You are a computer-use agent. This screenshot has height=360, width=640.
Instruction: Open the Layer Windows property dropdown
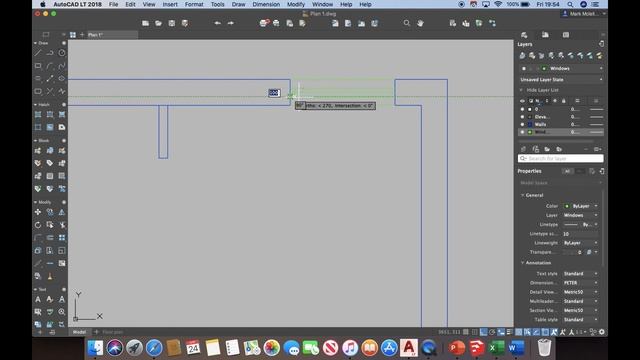coord(581,215)
